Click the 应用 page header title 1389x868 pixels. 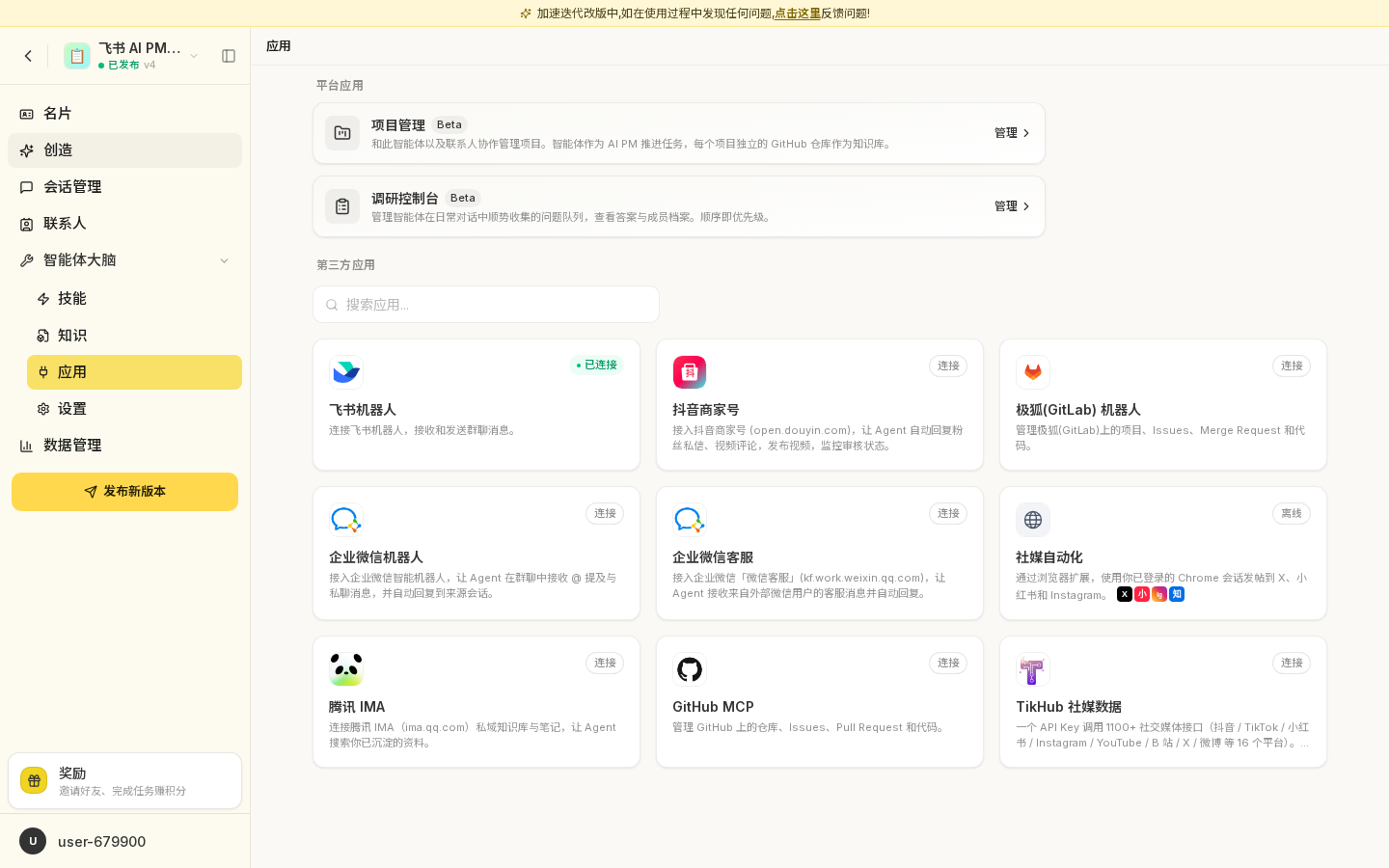point(279,46)
